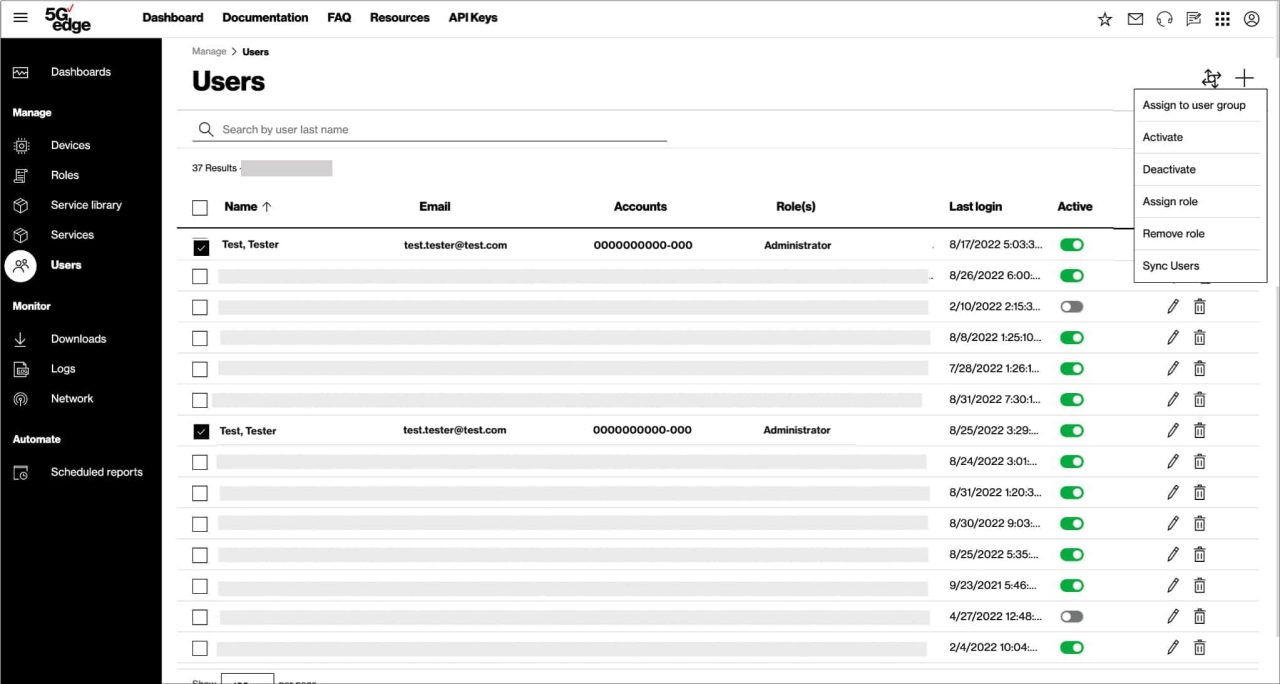Image resolution: width=1280 pixels, height=684 pixels.
Task: Uncheck the first Test, Tester row
Action: [x=201, y=247]
